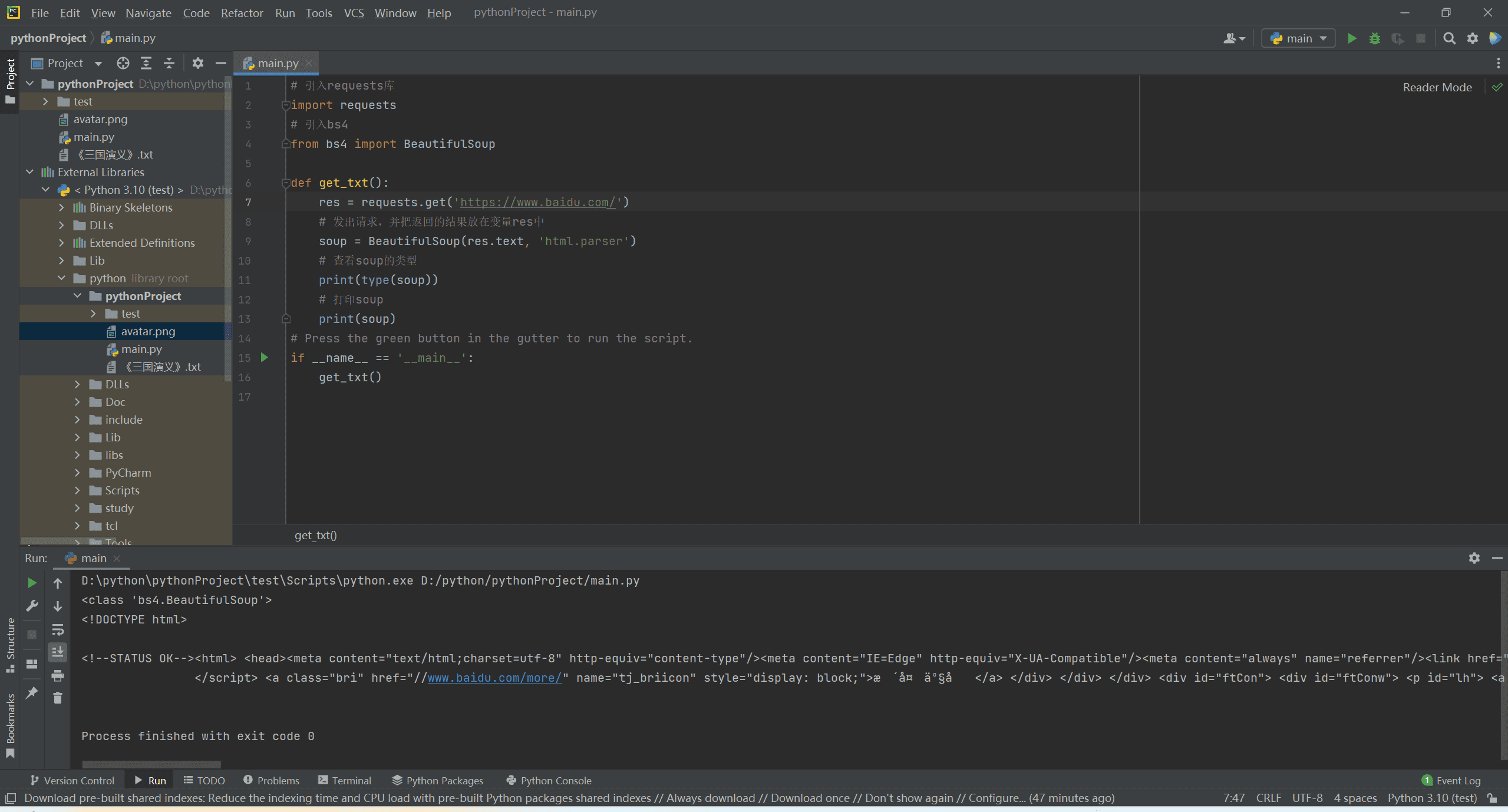Open Search Everywhere magnifier icon
1508x812 pixels.
[1449, 38]
